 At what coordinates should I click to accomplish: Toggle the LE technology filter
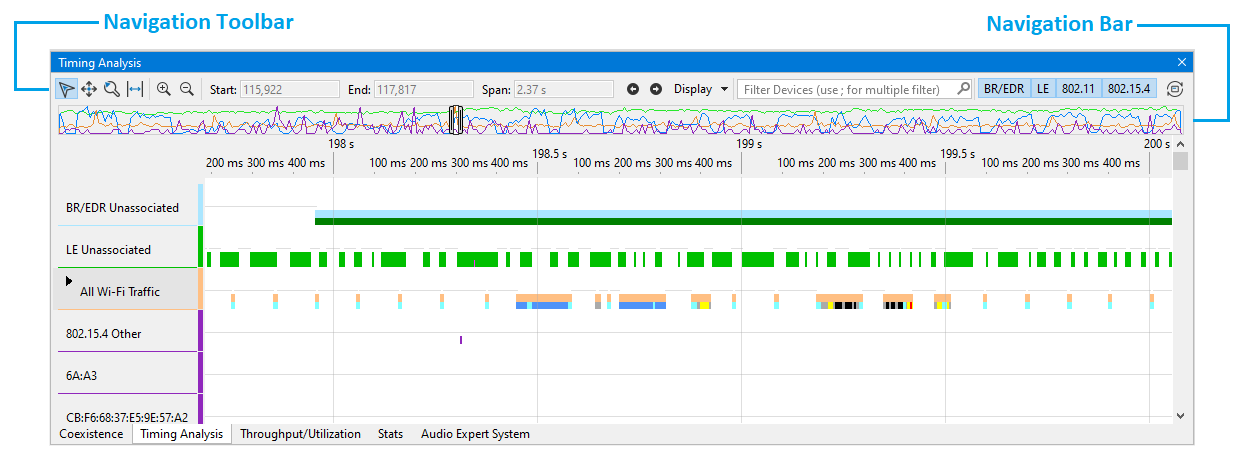[1043, 89]
